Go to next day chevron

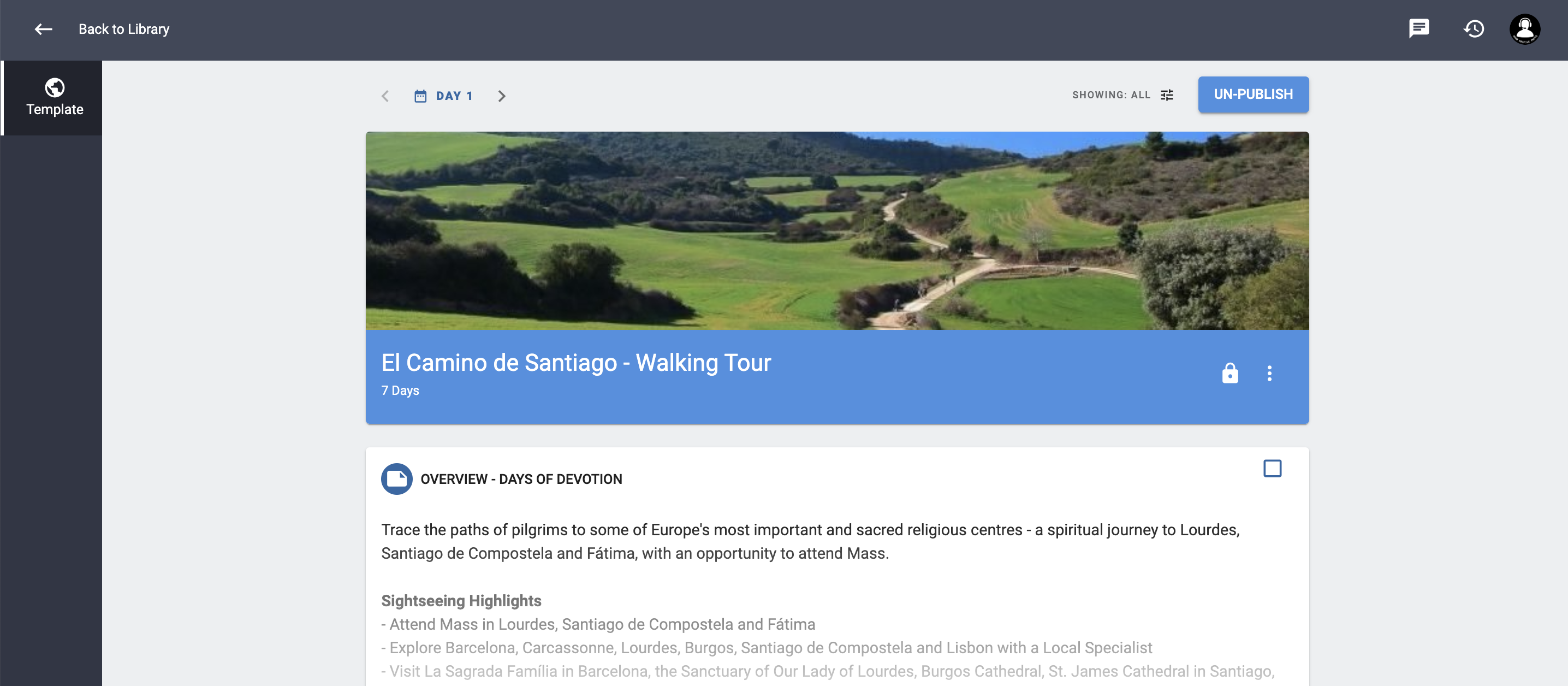point(502,96)
